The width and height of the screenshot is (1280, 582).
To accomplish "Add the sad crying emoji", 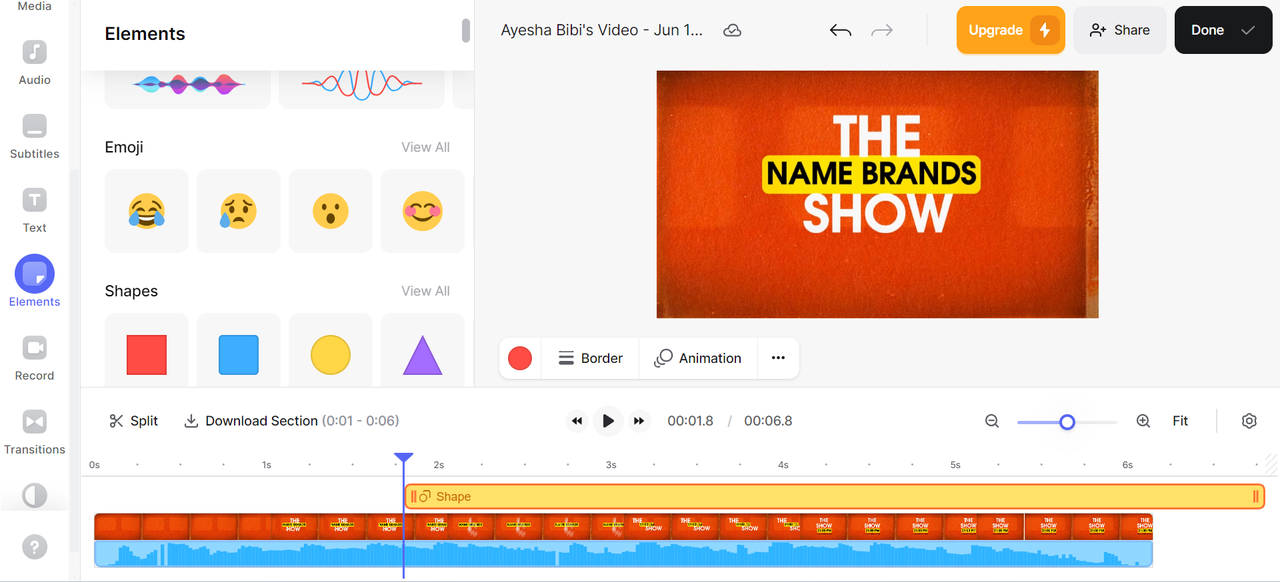I will pos(238,211).
